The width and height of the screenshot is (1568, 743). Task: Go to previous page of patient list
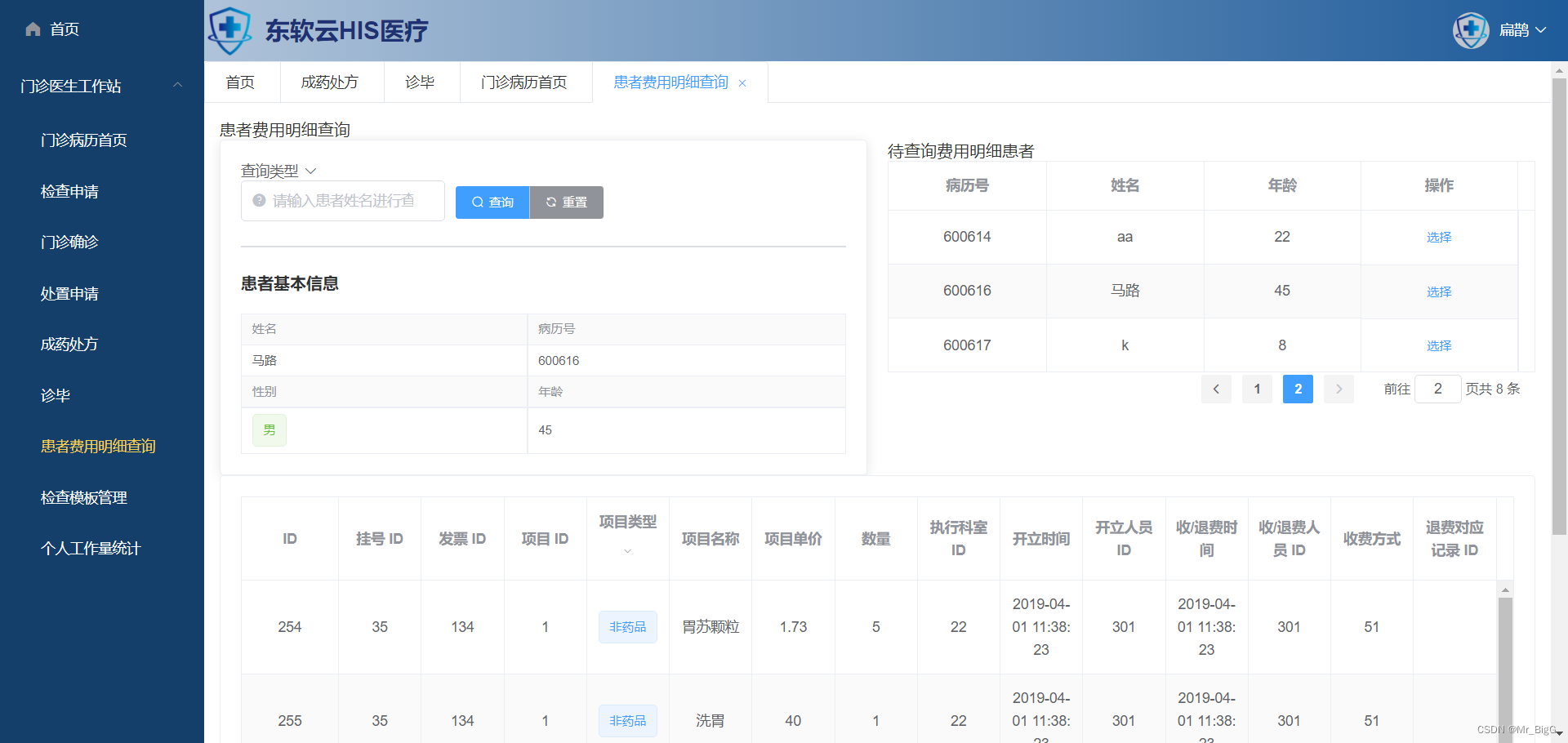(1216, 389)
